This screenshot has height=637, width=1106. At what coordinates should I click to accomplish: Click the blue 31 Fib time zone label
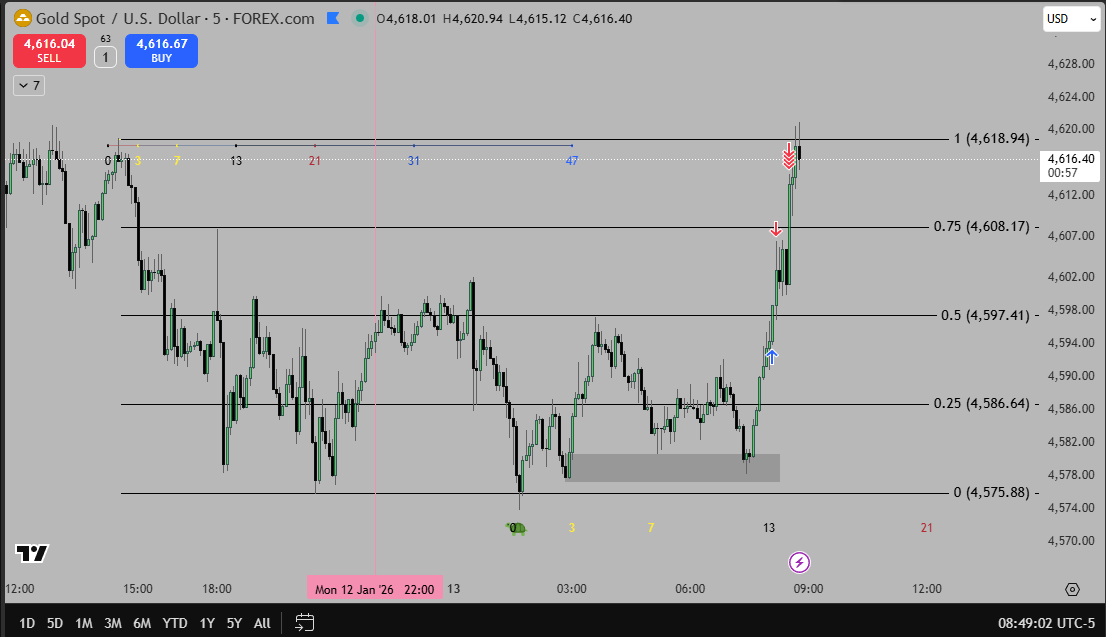[x=414, y=161]
